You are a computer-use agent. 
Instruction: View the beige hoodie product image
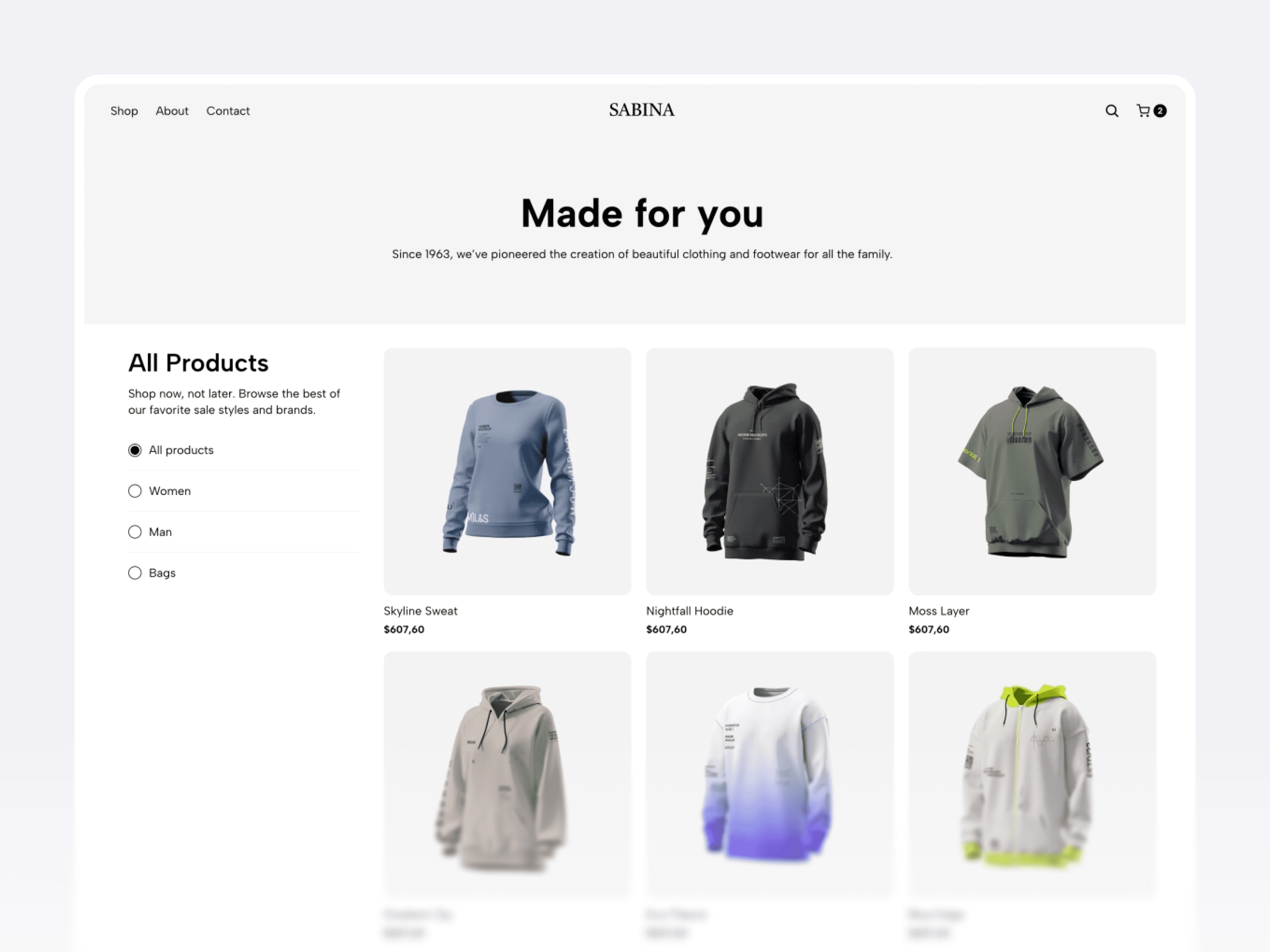click(x=508, y=775)
